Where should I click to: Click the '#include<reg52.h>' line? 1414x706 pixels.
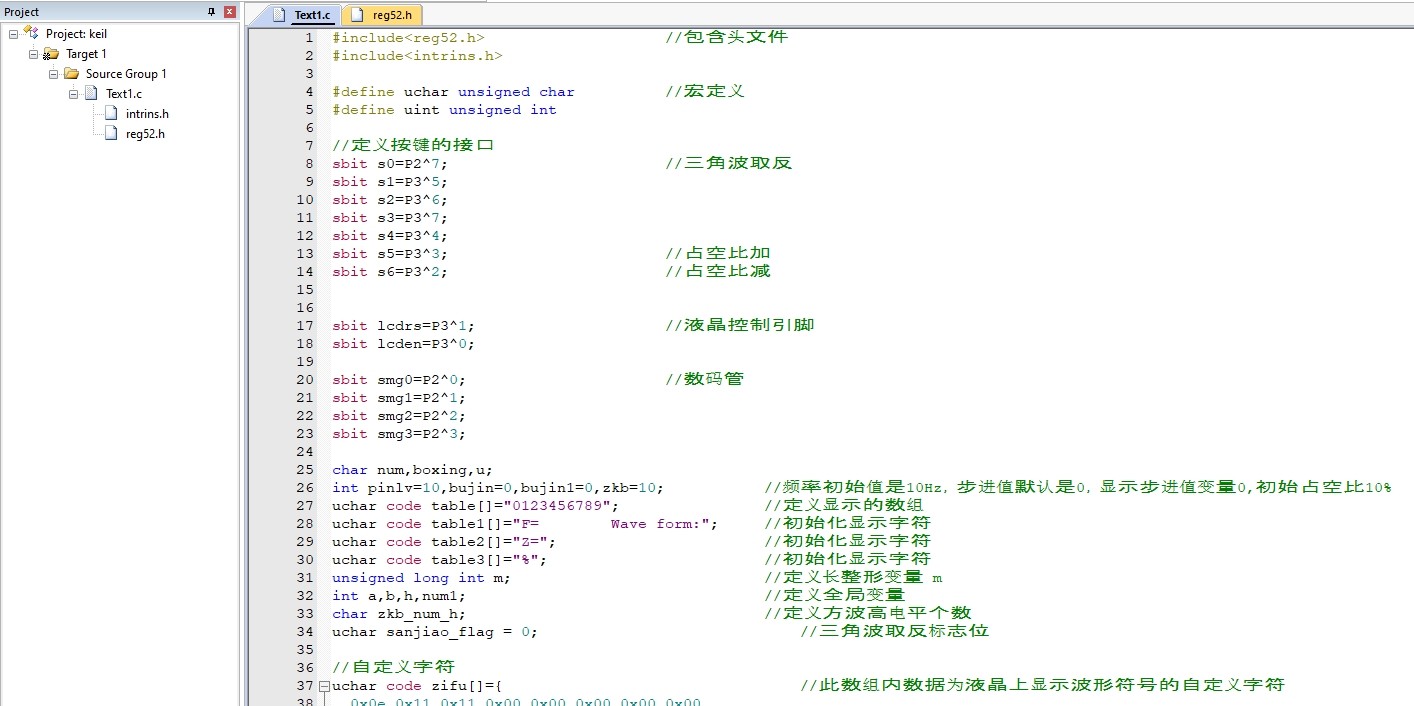pyautogui.click(x=408, y=38)
